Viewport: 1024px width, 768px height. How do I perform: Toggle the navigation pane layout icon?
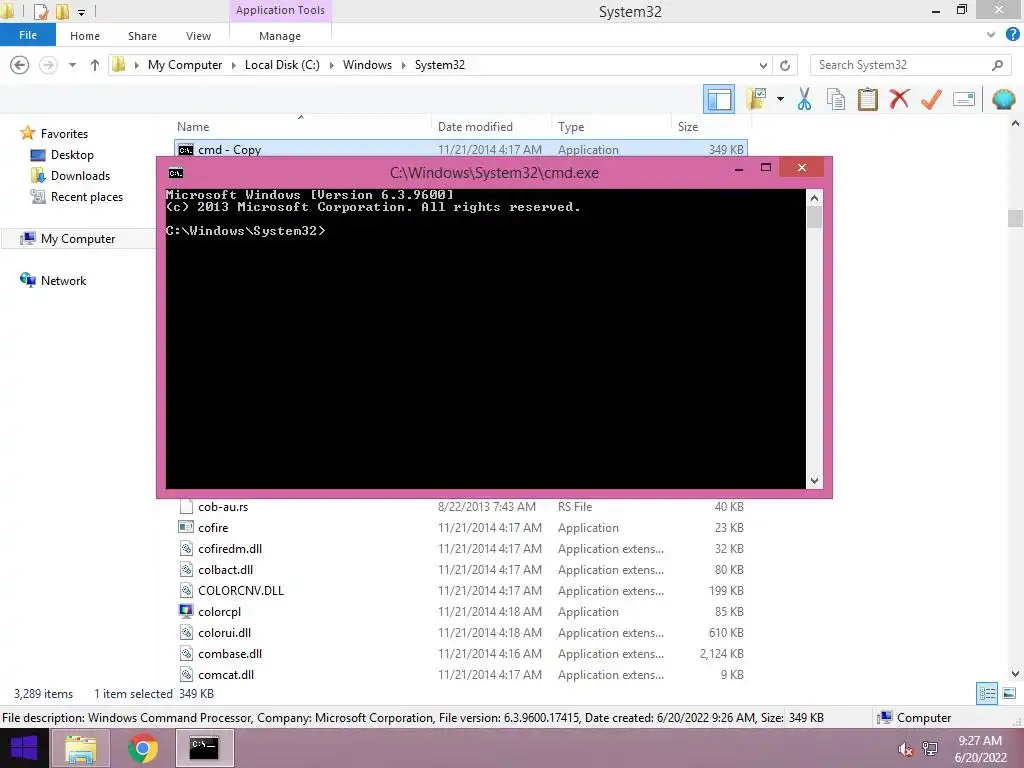pos(718,99)
